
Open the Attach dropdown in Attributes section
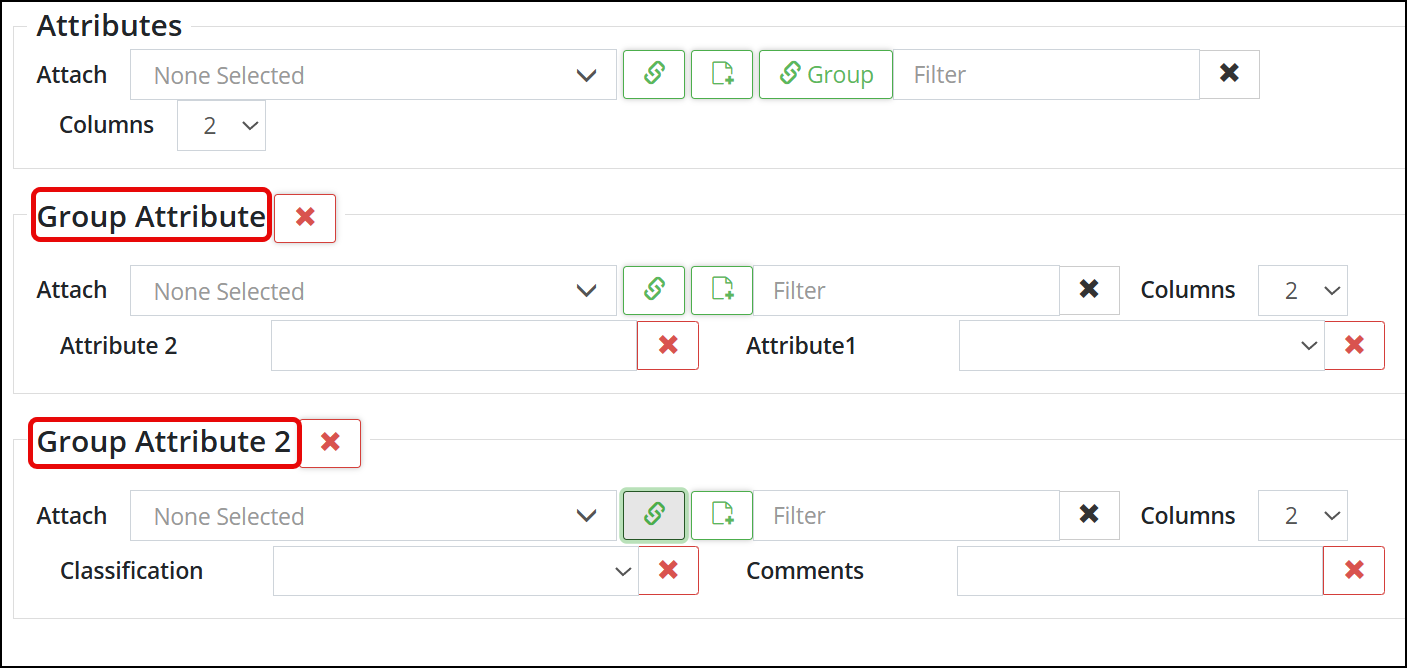pyautogui.click(x=373, y=75)
